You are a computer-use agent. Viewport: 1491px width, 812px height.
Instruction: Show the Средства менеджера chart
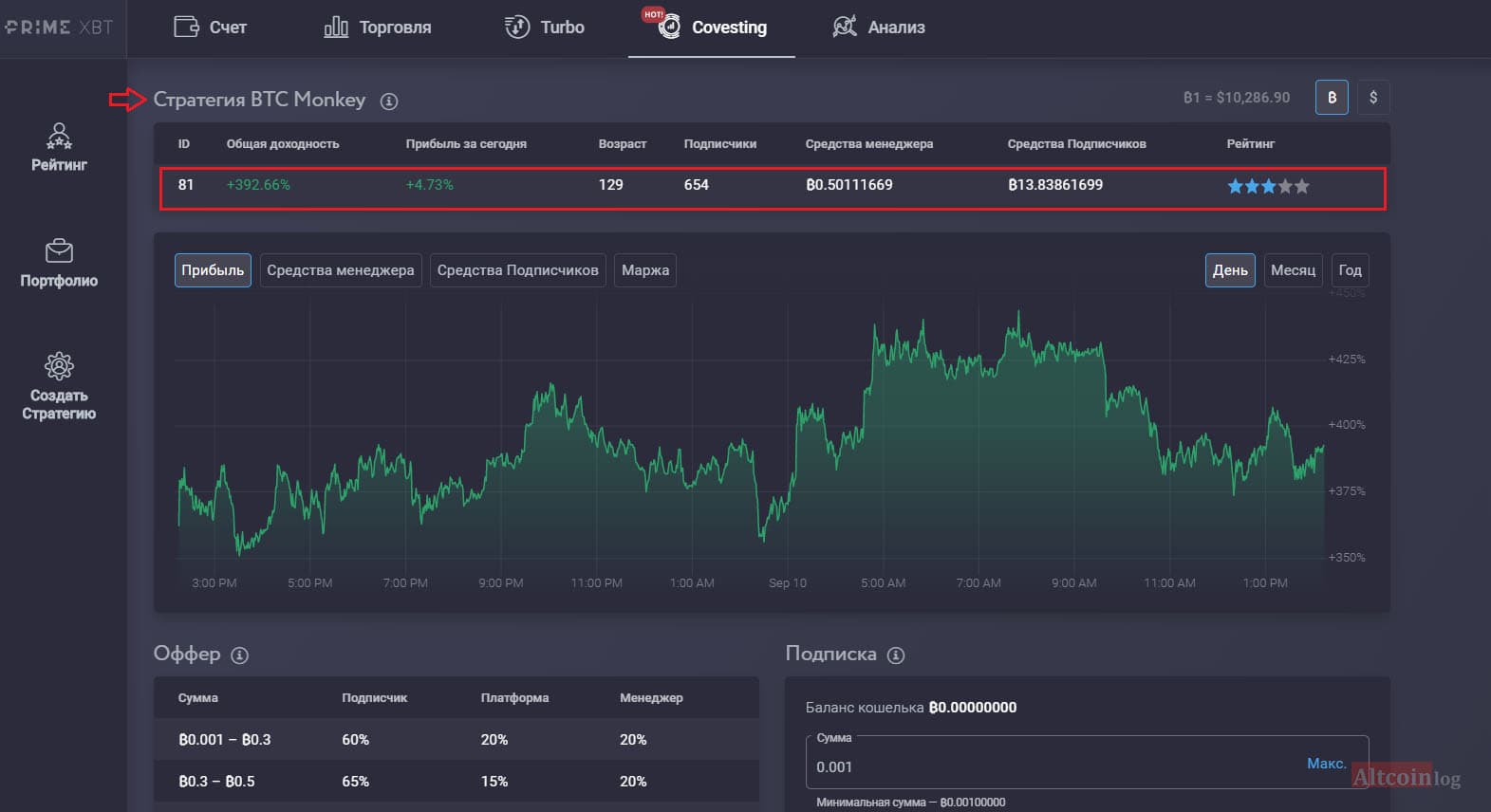pos(341,270)
